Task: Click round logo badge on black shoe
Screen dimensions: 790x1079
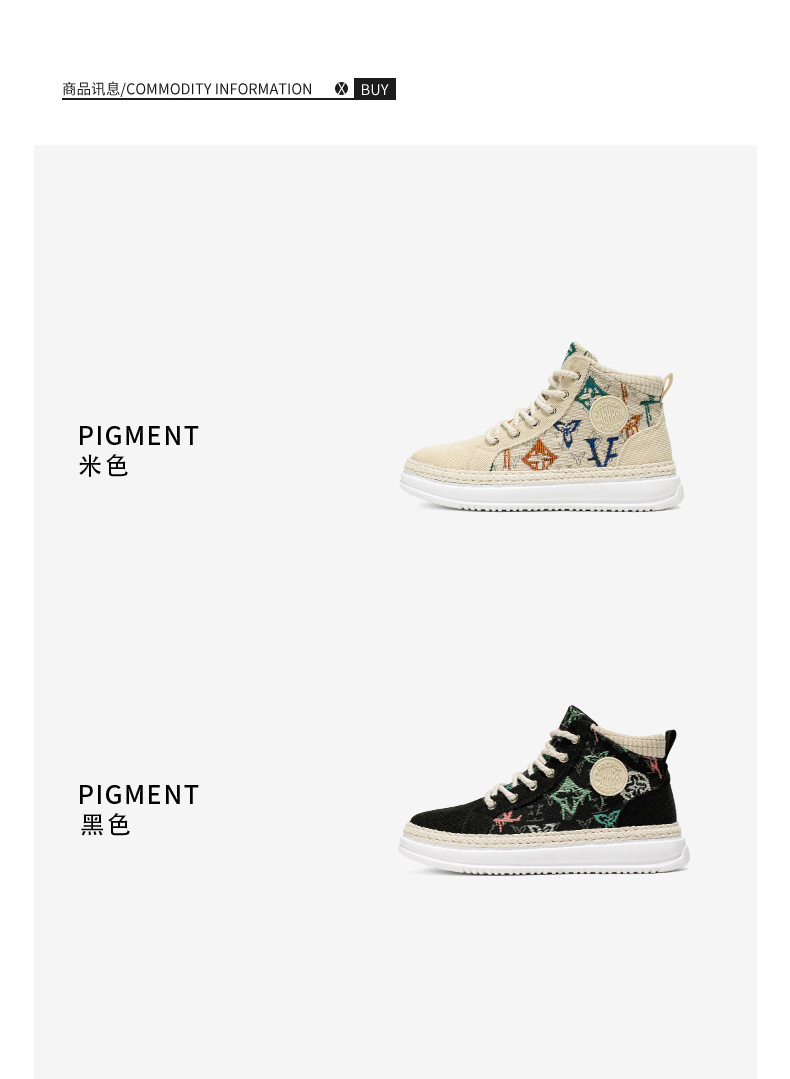Action: [608, 777]
